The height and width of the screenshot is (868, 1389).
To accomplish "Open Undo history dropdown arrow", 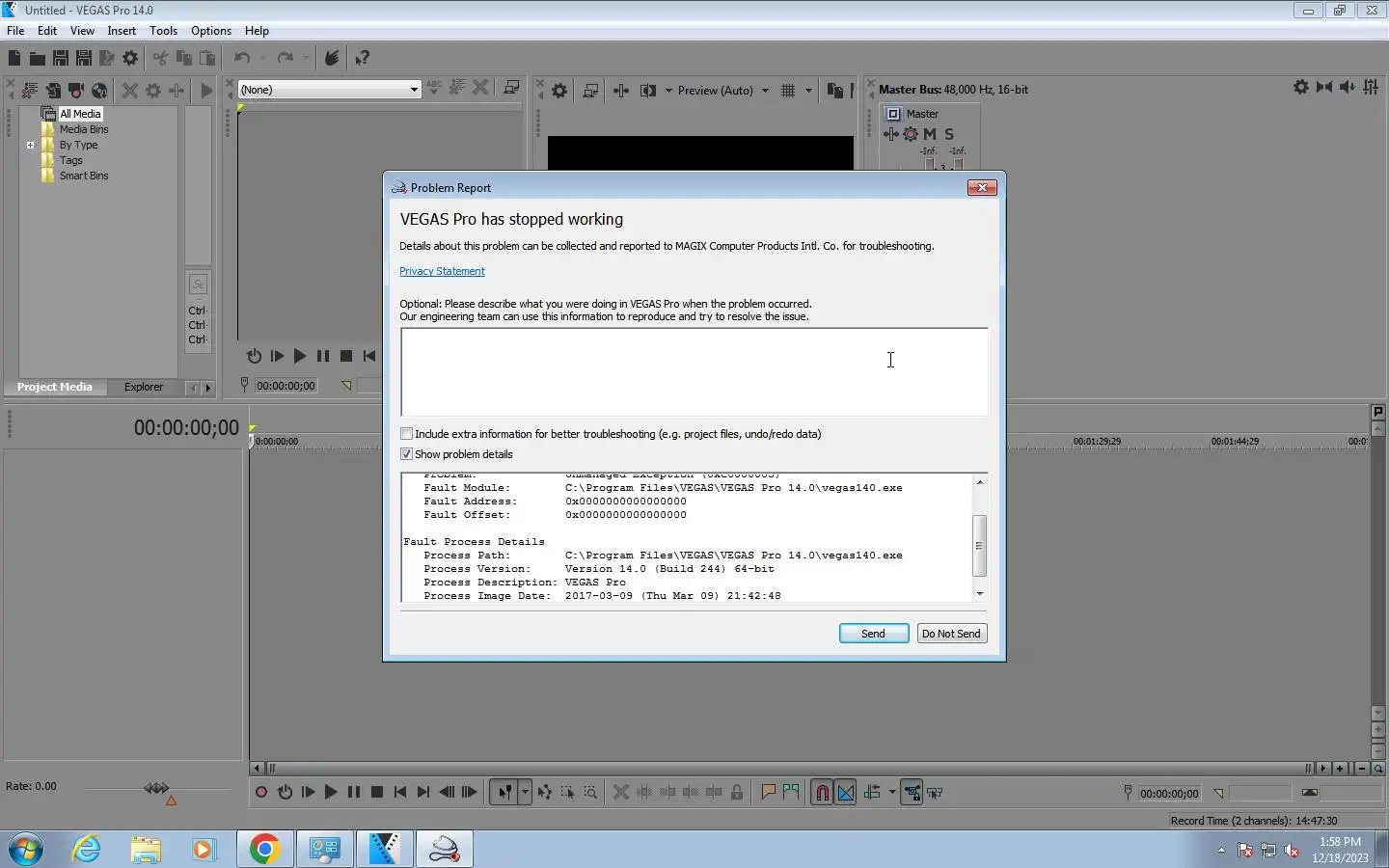I will click(261, 59).
